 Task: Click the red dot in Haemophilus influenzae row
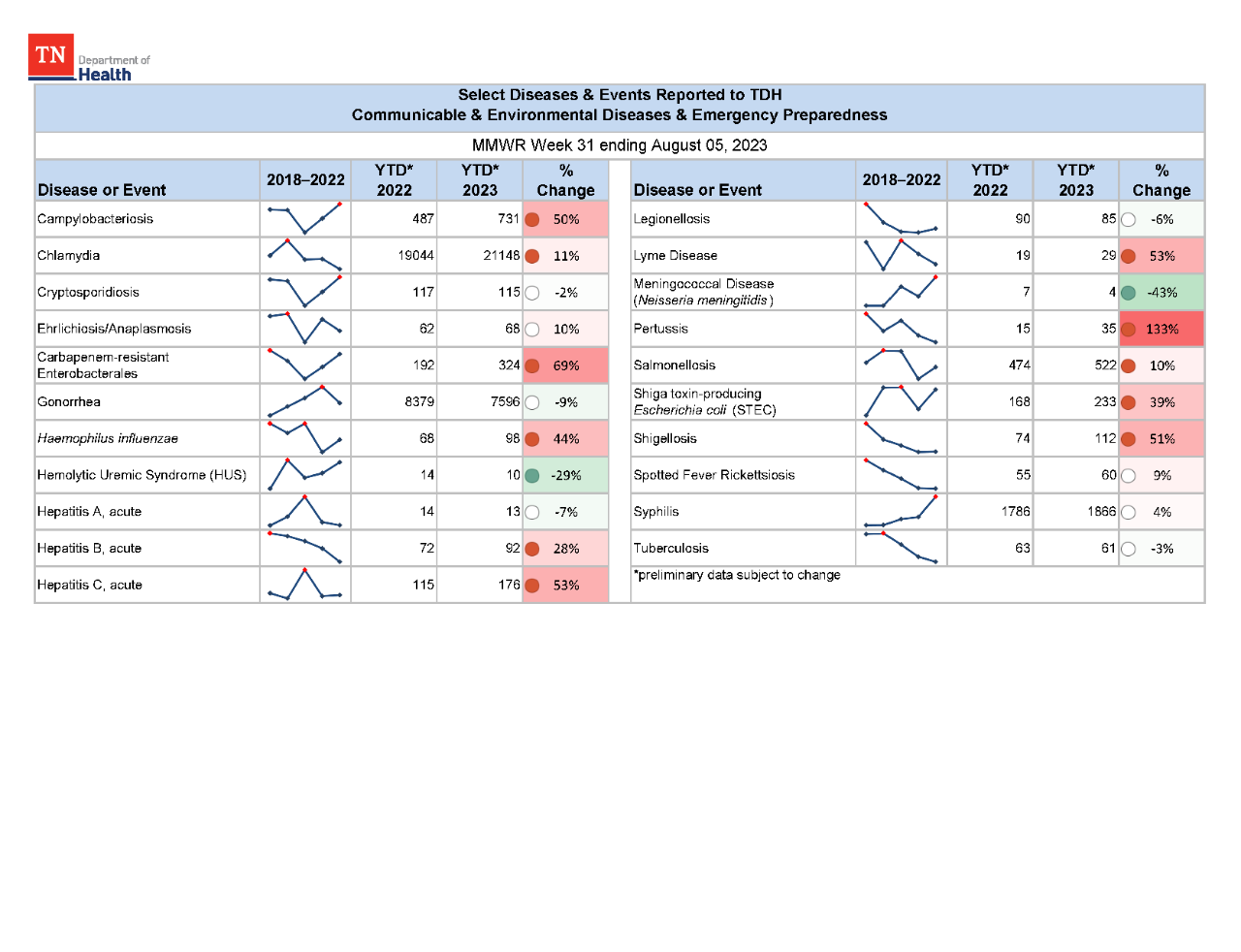point(532,439)
